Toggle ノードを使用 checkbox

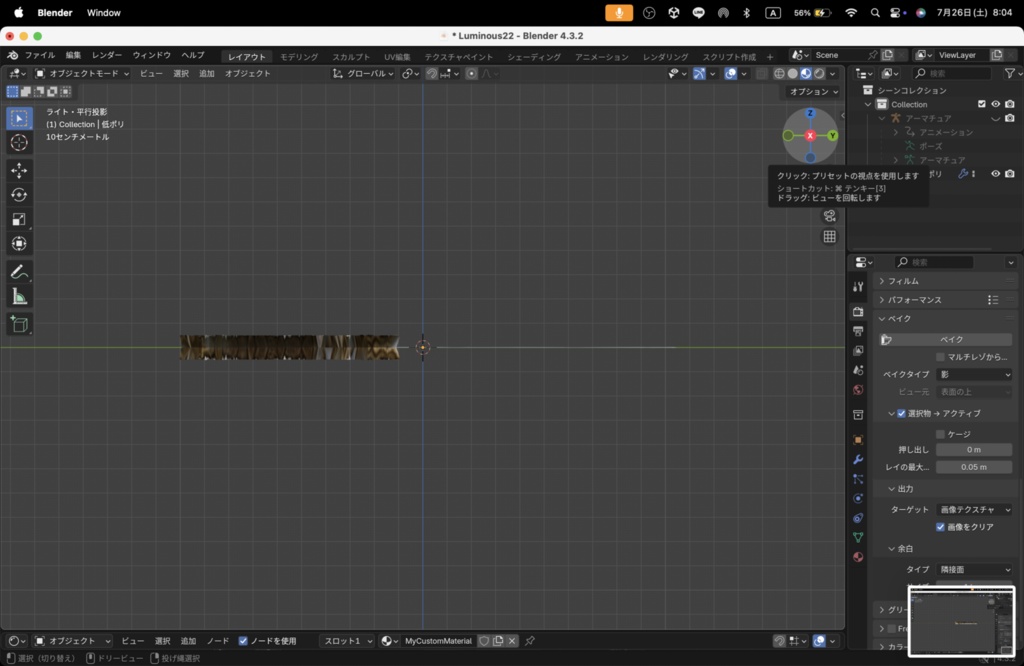243,641
